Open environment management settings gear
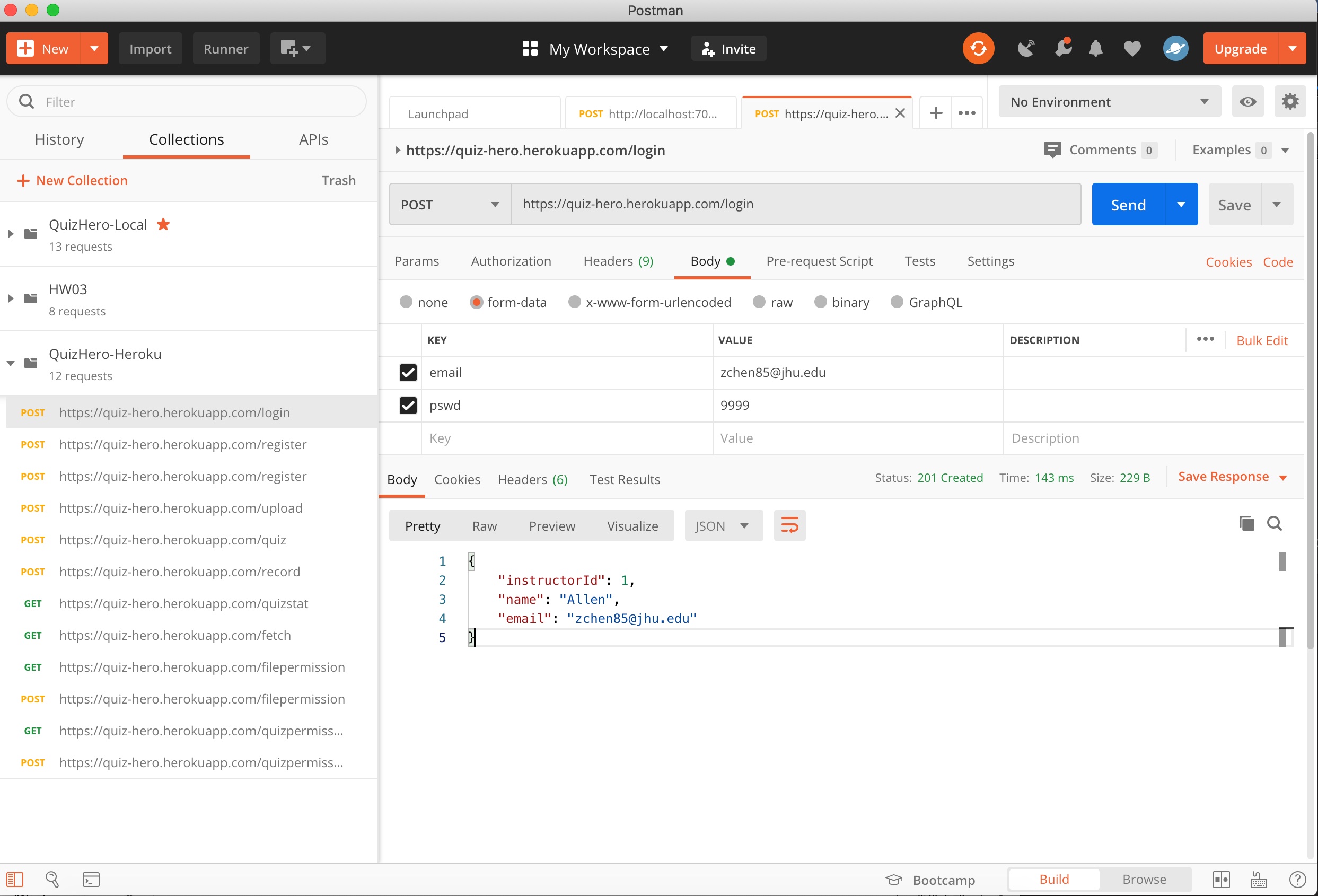Viewport: 1318px width, 896px height. coord(1290,101)
